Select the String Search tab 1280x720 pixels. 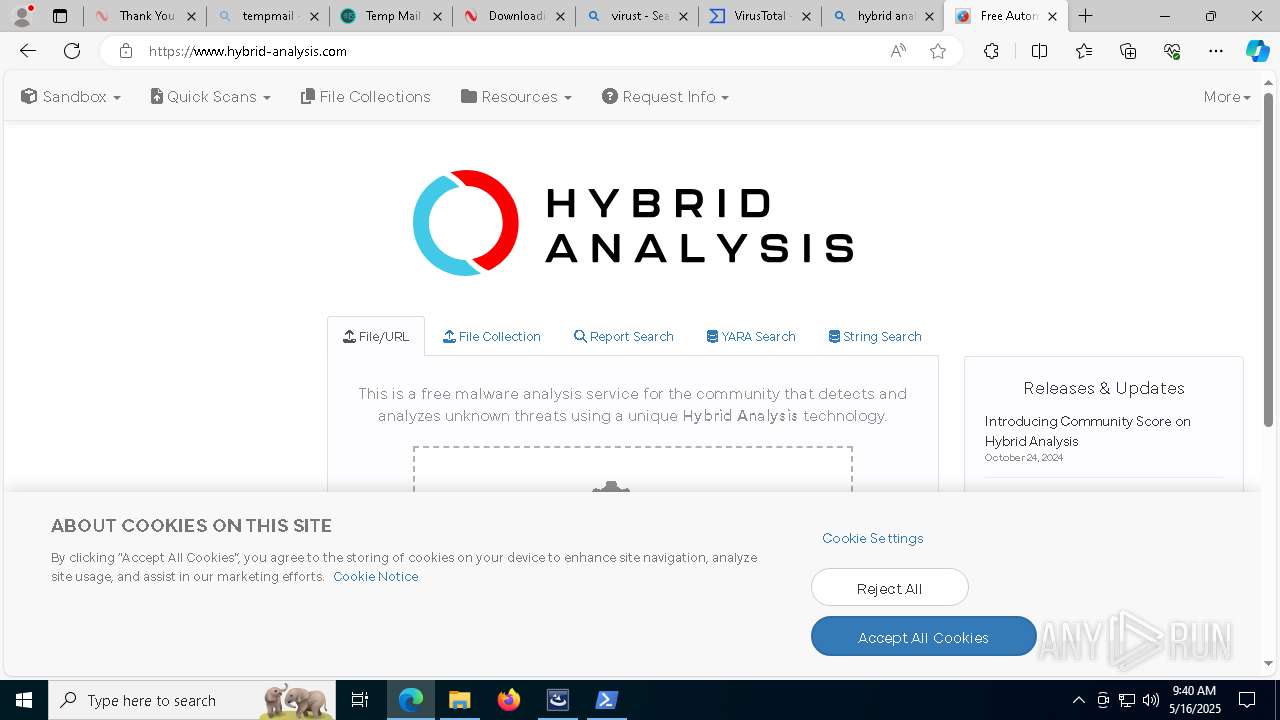click(x=875, y=337)
